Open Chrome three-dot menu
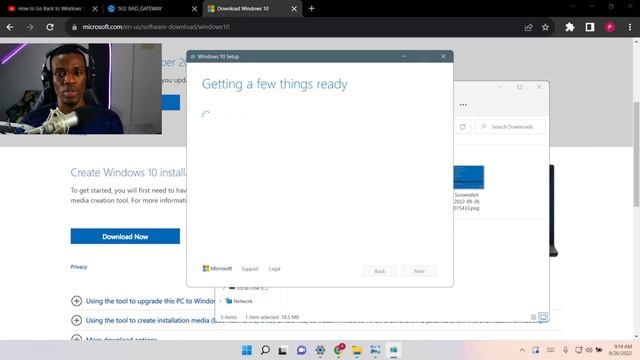 630,27
